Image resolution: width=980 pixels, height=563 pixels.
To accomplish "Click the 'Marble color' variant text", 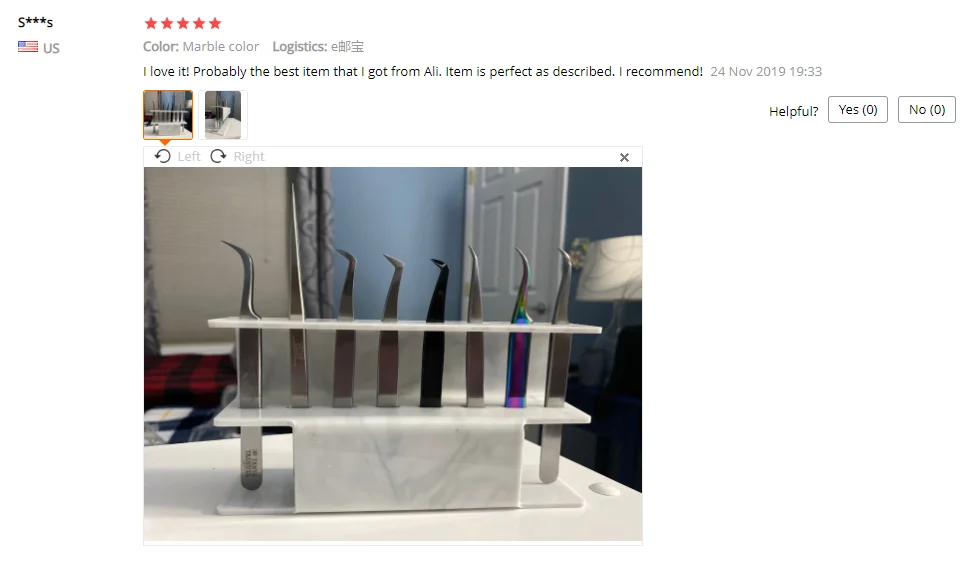I will coord(221,46).
